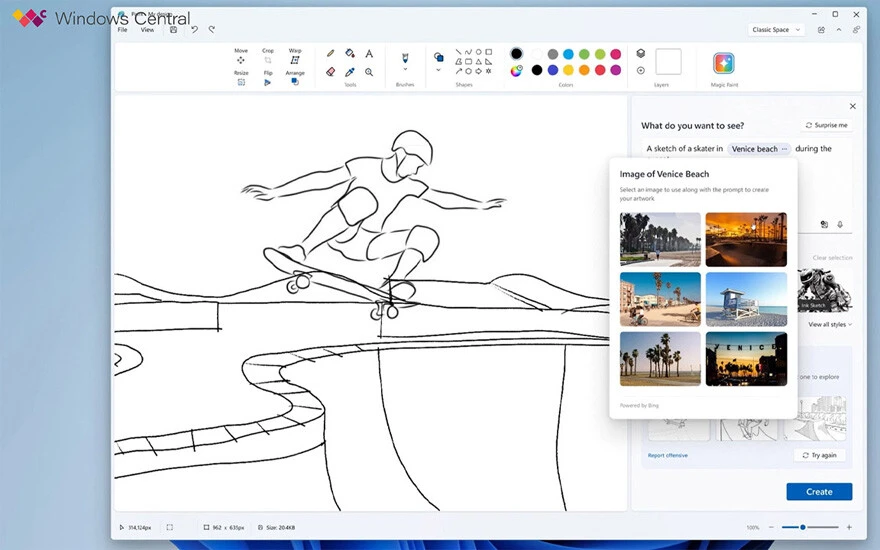Choose the Fill bucket tool
880x550 pixels.
click(x=350, y=54)
